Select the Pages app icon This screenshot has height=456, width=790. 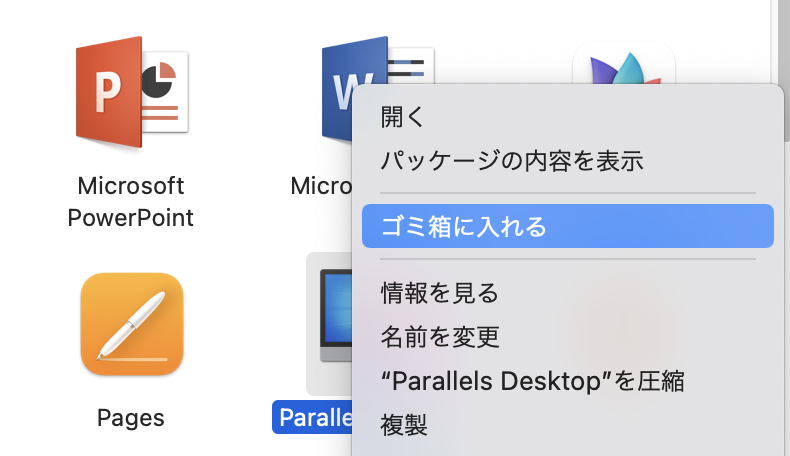(132, 324)
